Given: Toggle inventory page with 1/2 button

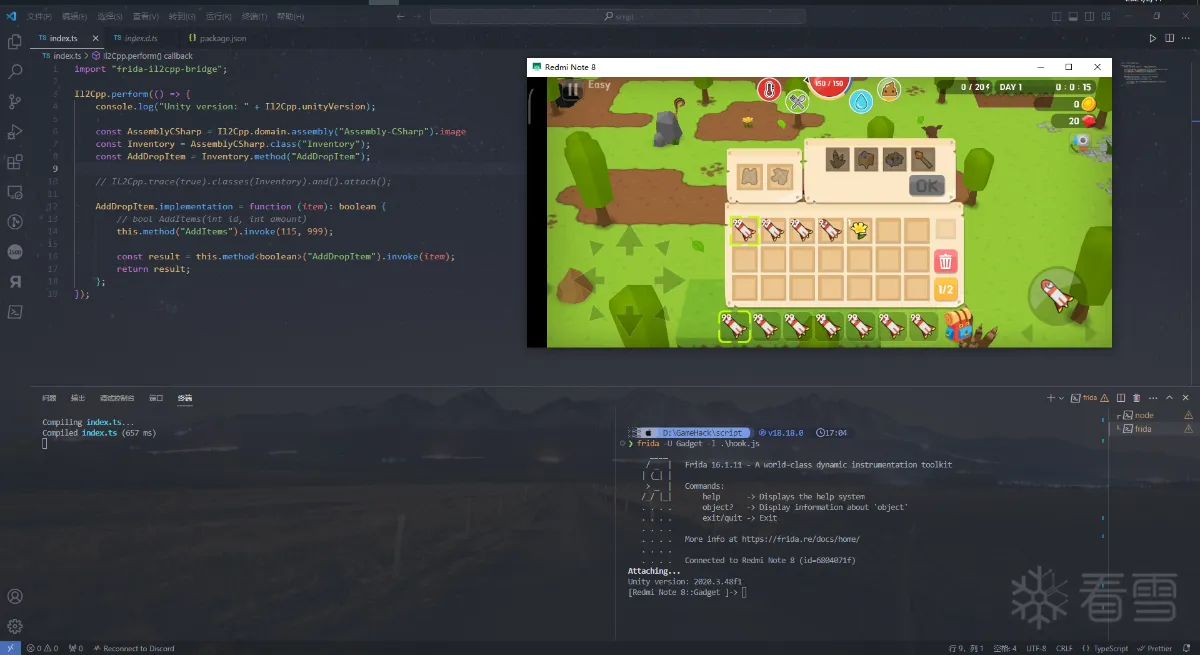Looking at the screenshot, I should (x=945, y=290).
